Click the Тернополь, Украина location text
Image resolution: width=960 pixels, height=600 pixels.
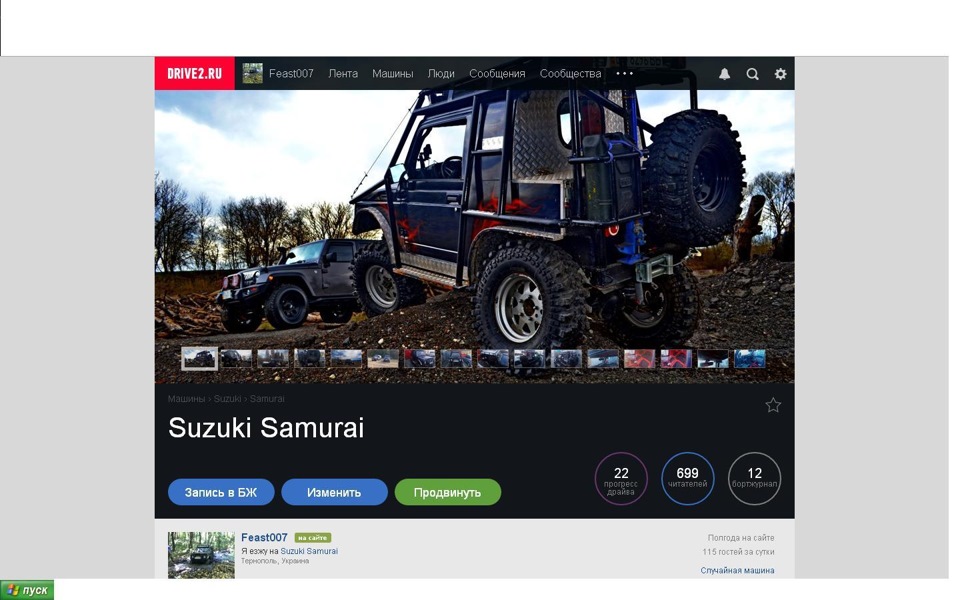tap(275, 561)
